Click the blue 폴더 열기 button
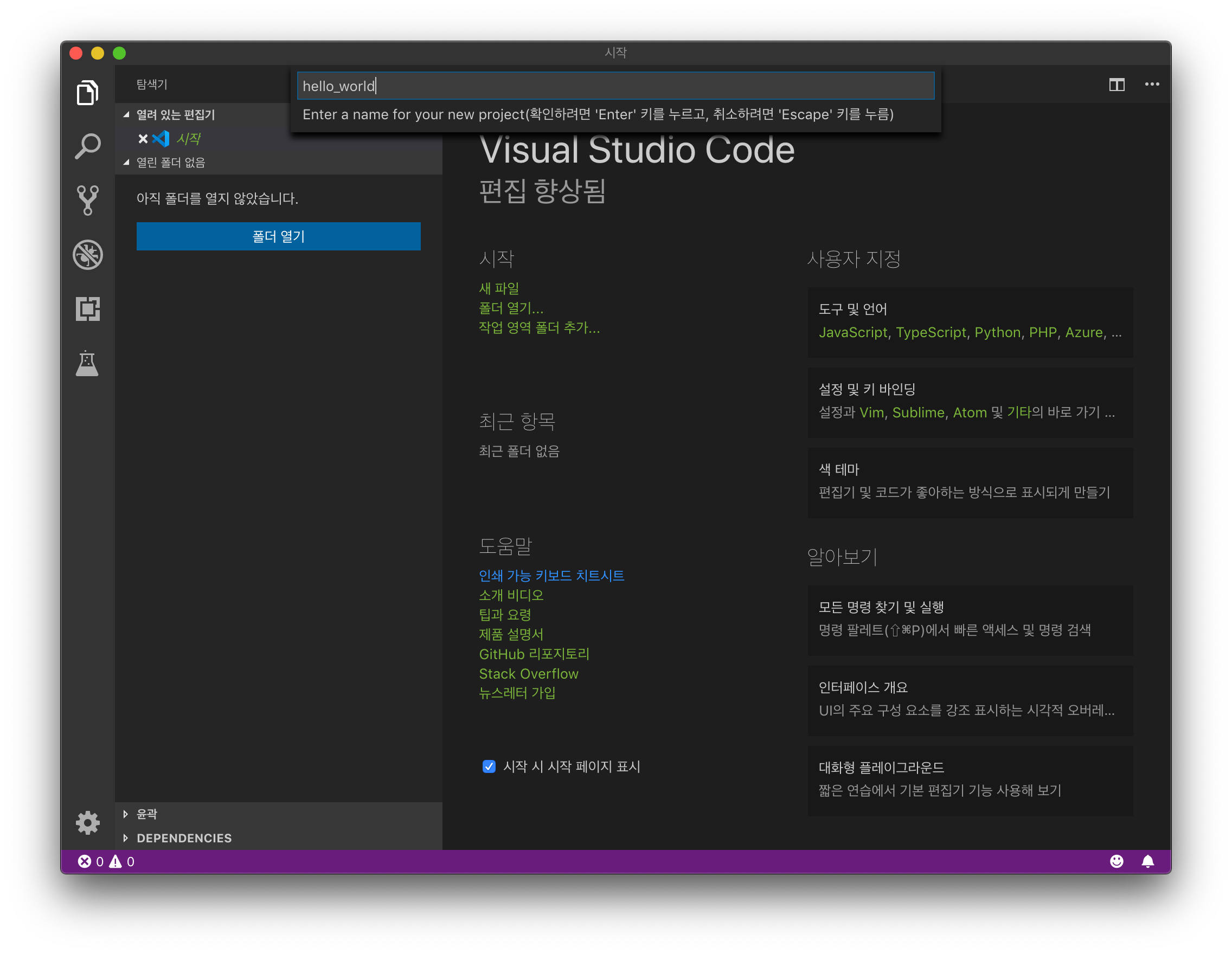The height and width of the screenshot is (954, 1232). [278, 236]
